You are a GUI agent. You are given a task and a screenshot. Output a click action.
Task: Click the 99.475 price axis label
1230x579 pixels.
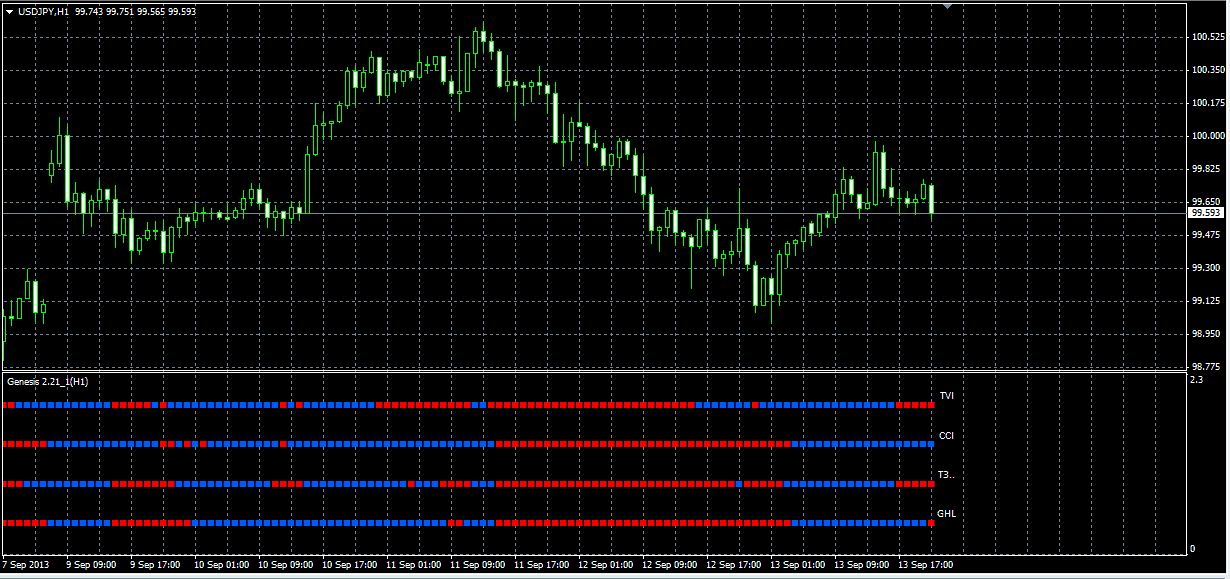click(x=1208, y=235)
